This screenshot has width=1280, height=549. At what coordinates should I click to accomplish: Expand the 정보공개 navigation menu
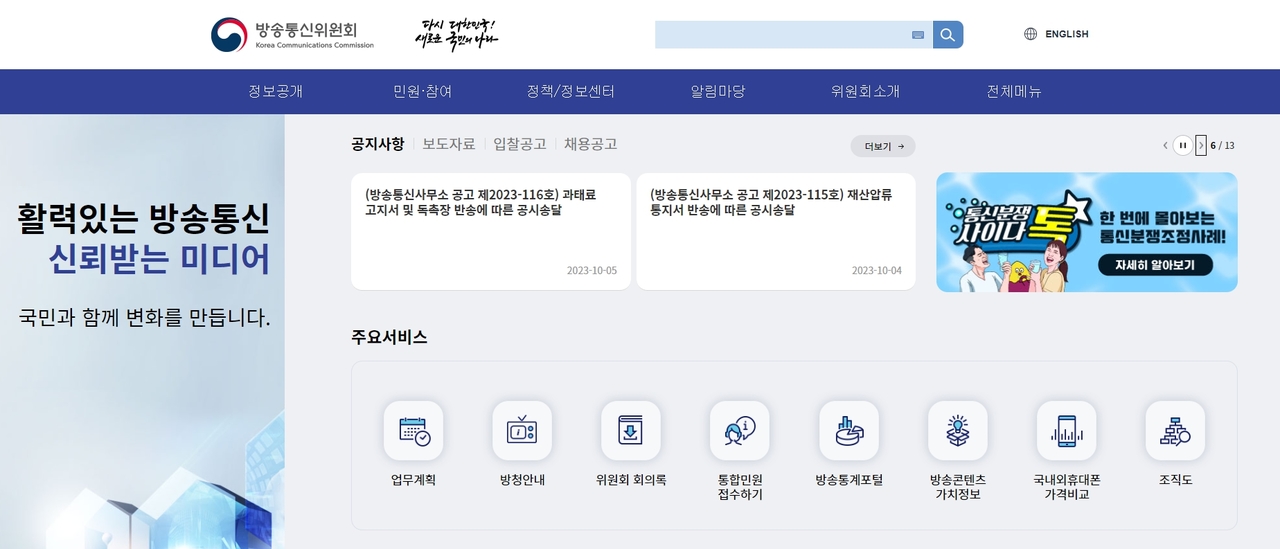[x=275, y=91]
